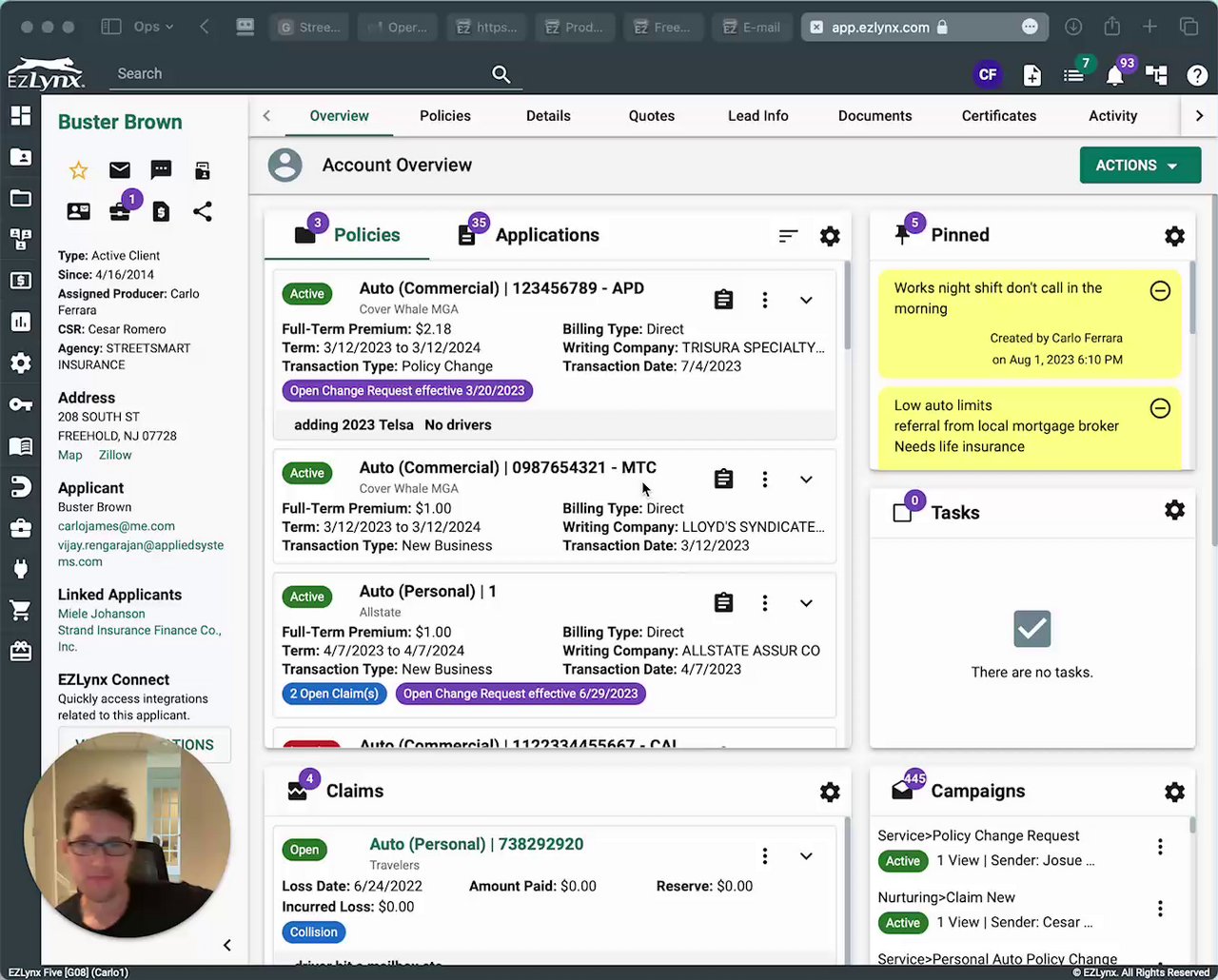
Task: Open the Certificates tab
Action: click(999, 116)
